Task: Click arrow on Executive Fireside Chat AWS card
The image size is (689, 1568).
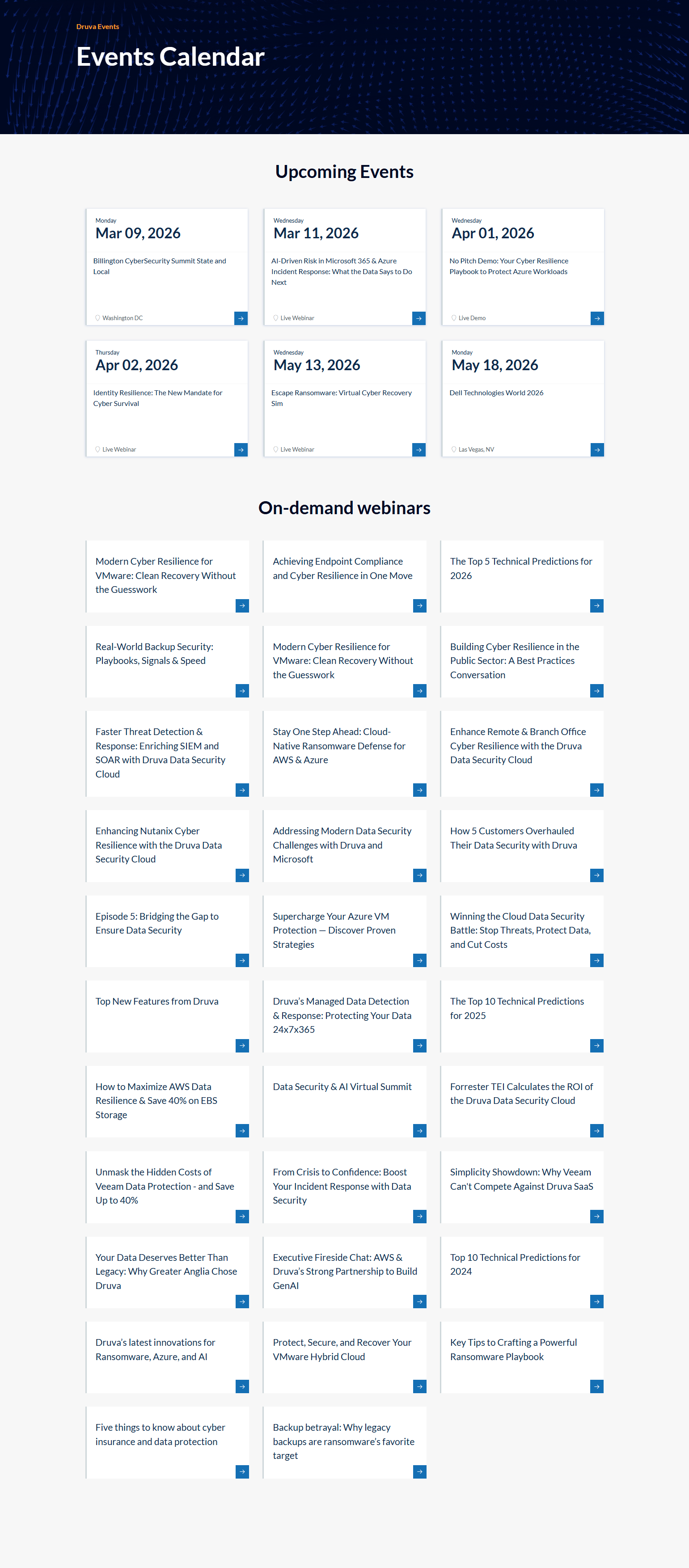Action: (x=419, y=1302)
